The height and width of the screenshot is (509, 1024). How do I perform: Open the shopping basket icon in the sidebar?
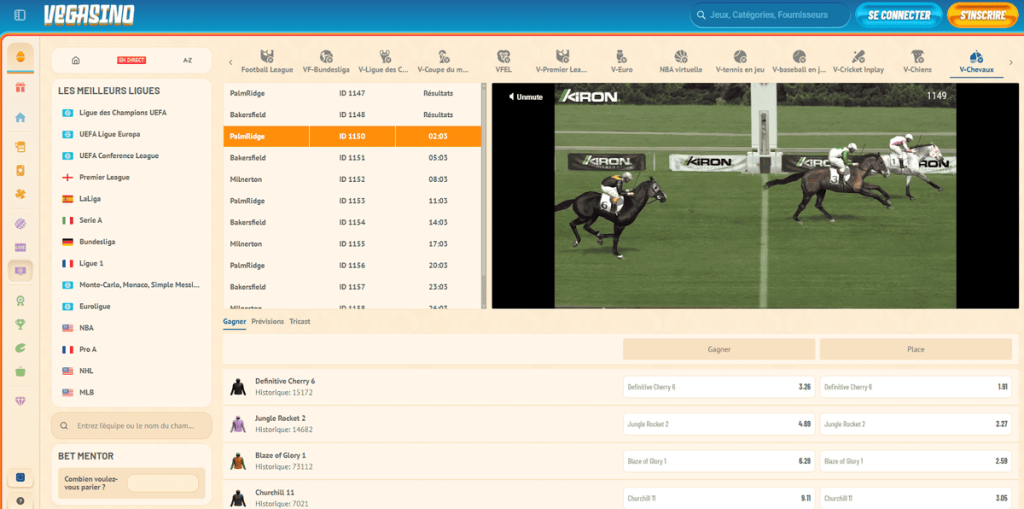click(20, 371)
